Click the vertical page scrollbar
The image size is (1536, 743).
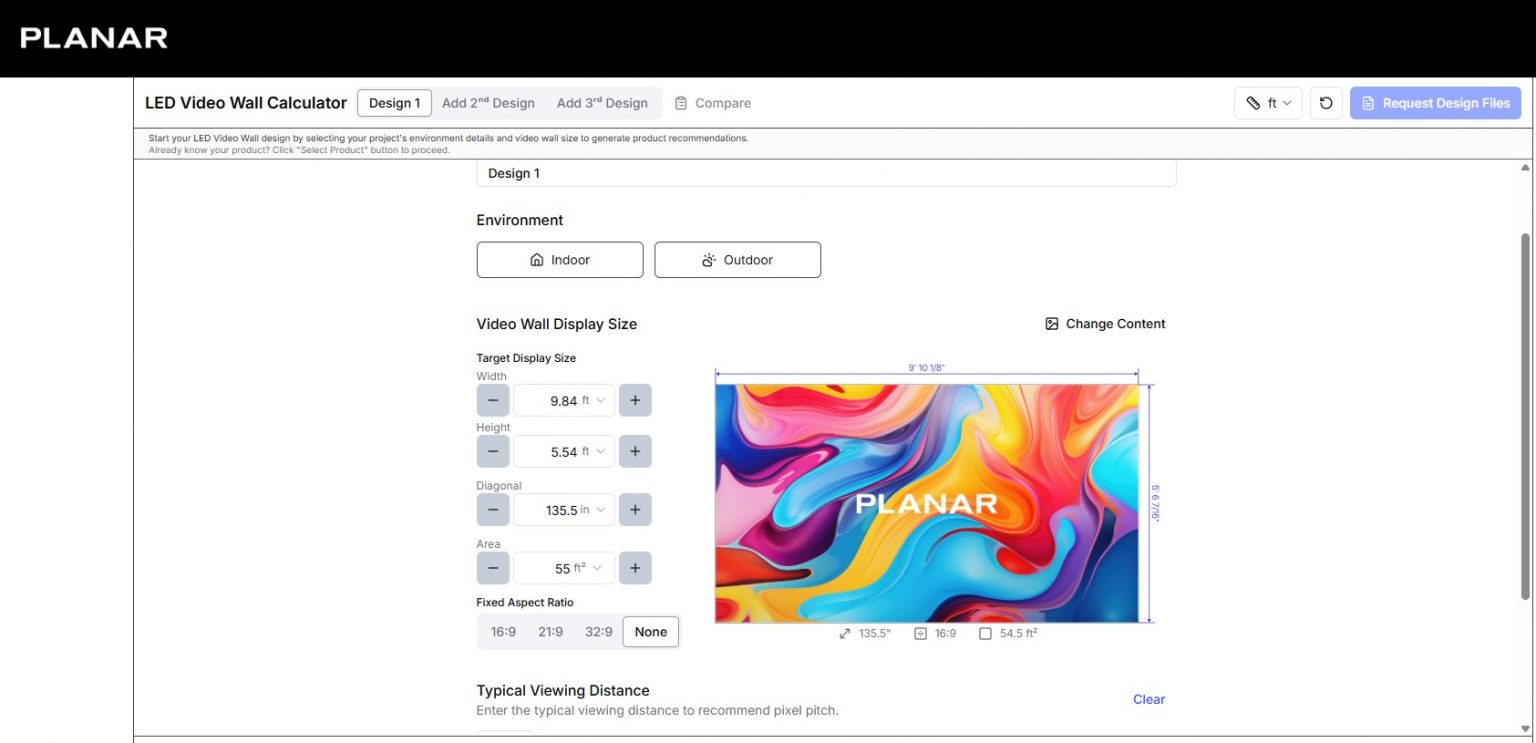(1526, 416)
